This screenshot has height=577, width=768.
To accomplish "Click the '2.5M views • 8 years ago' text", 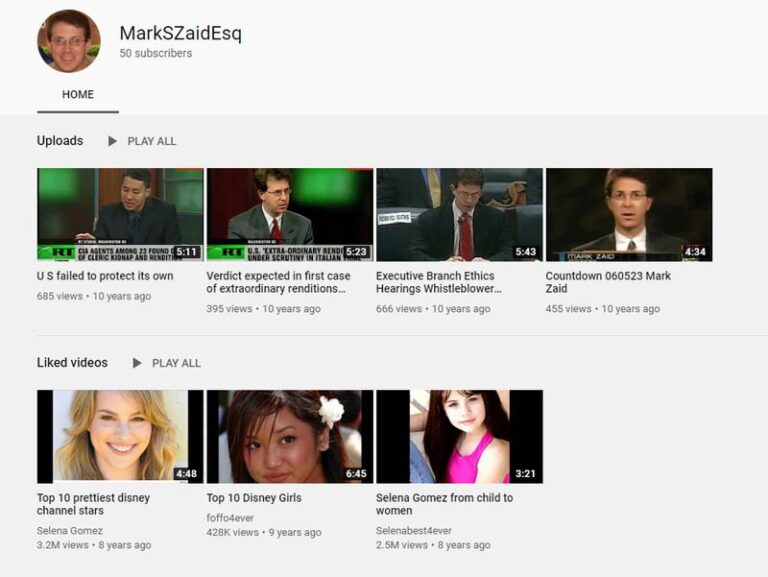I will 433,545.
